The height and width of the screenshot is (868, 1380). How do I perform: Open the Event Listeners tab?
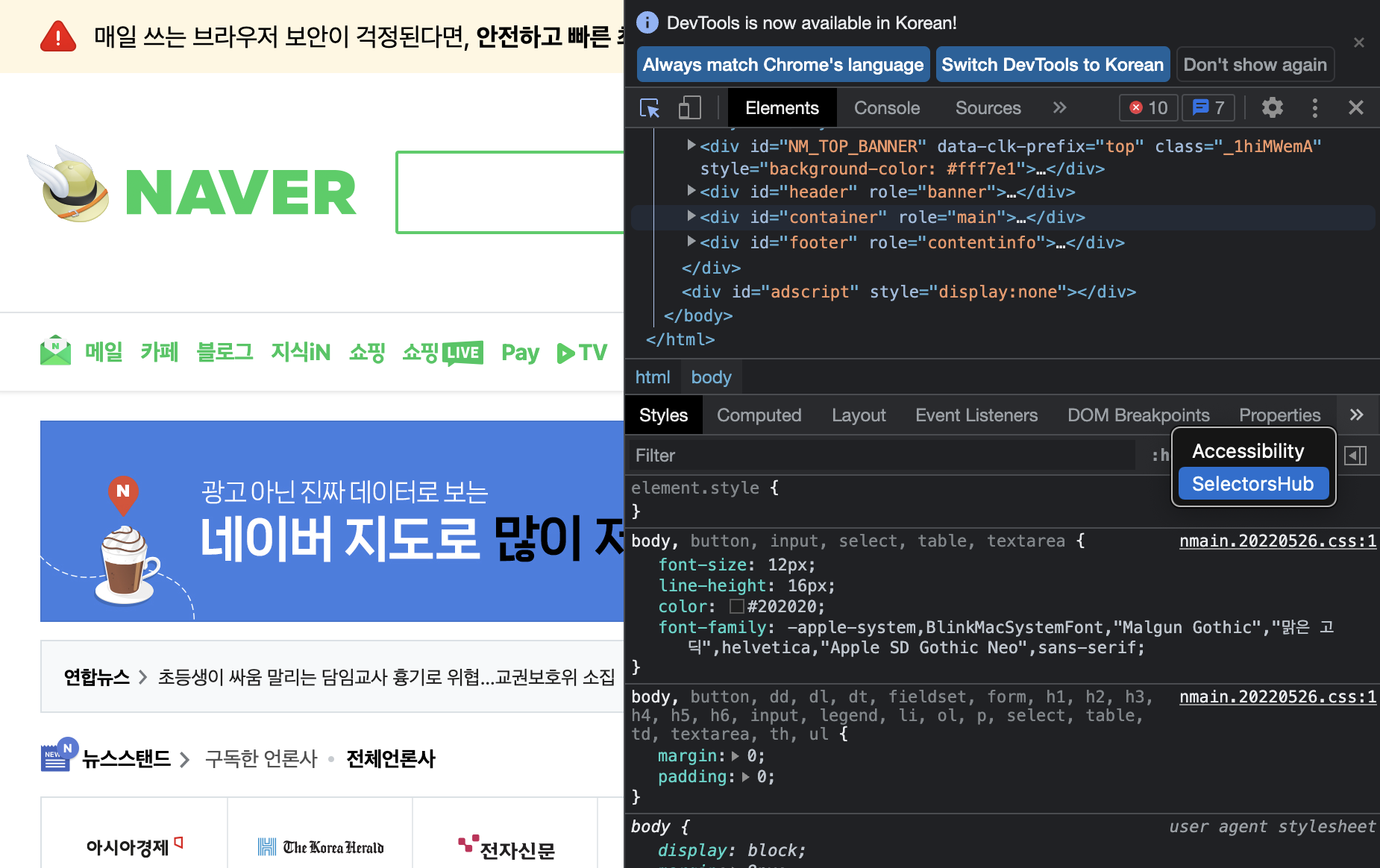[x=976, y=415]
